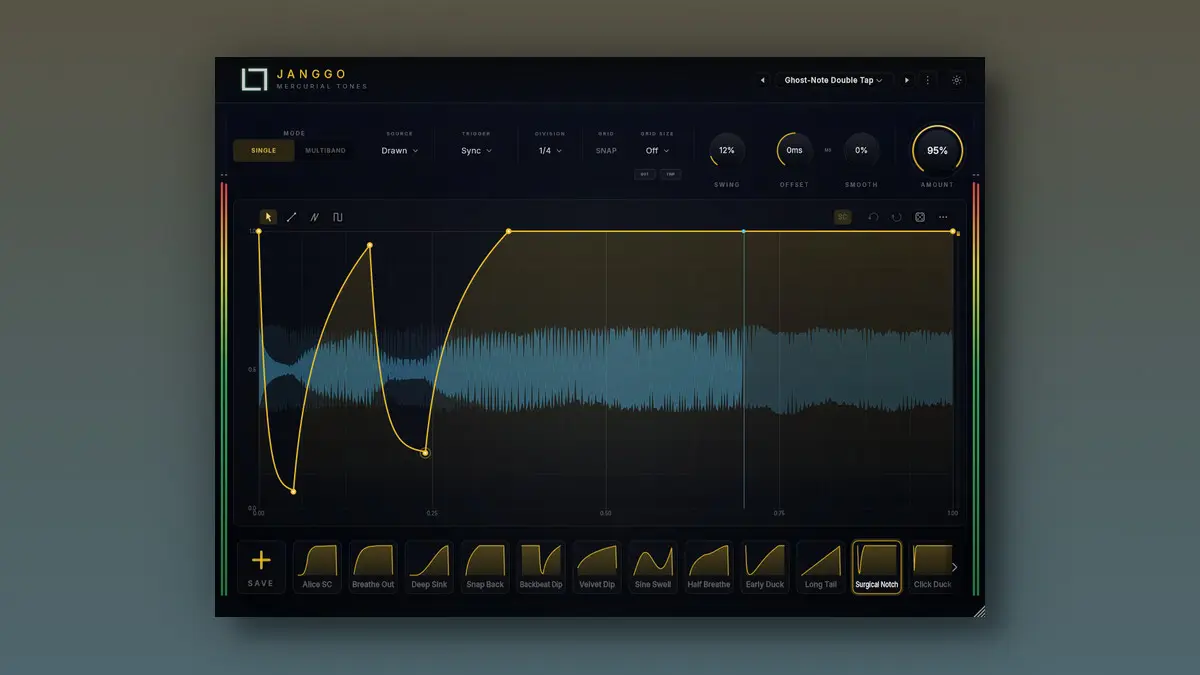Load the Alice SC shape preset
1200x675 pixels.
317,567
